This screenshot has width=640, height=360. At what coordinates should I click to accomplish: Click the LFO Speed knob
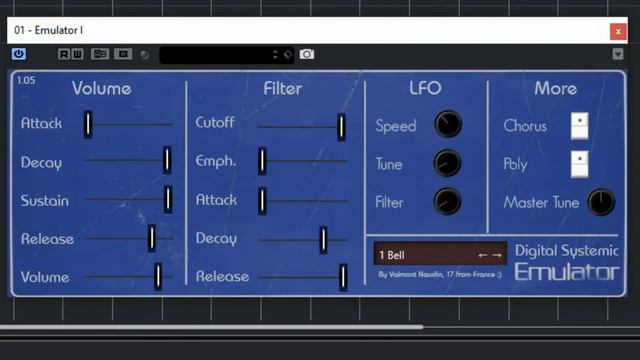448,124
